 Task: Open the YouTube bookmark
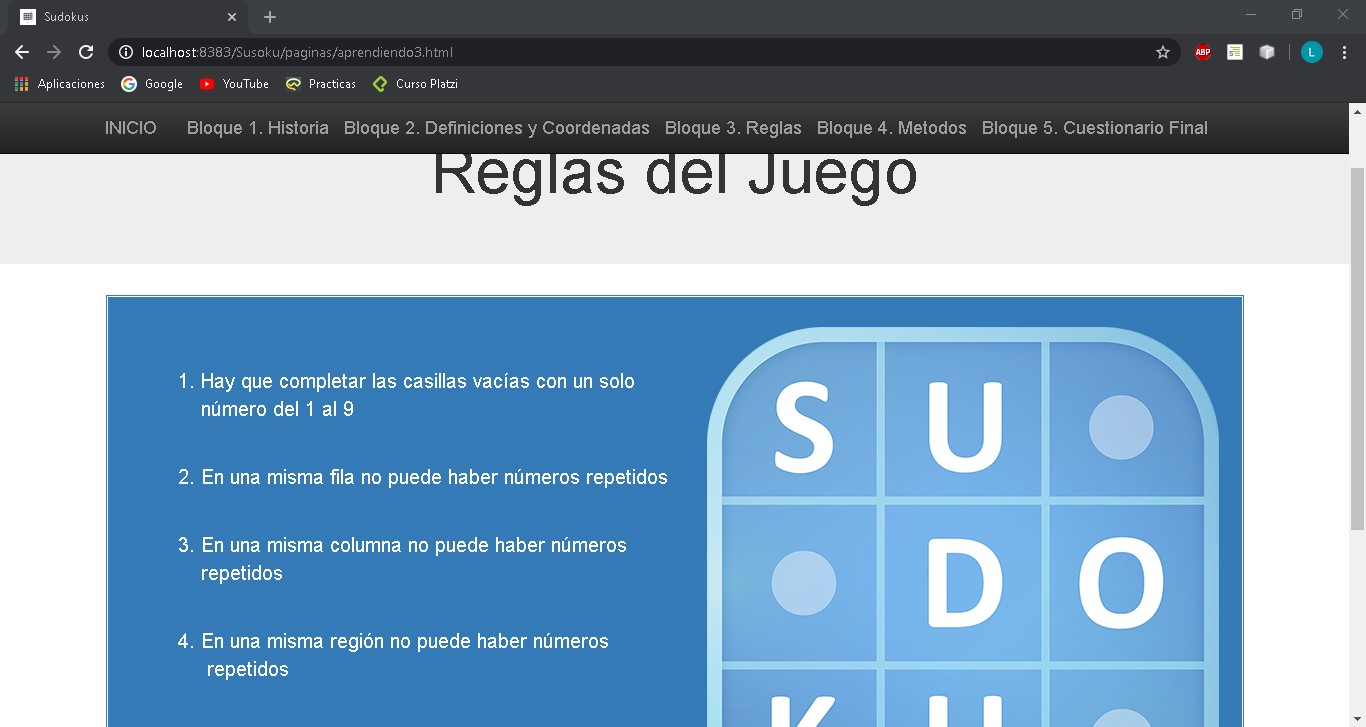[234, 84]
